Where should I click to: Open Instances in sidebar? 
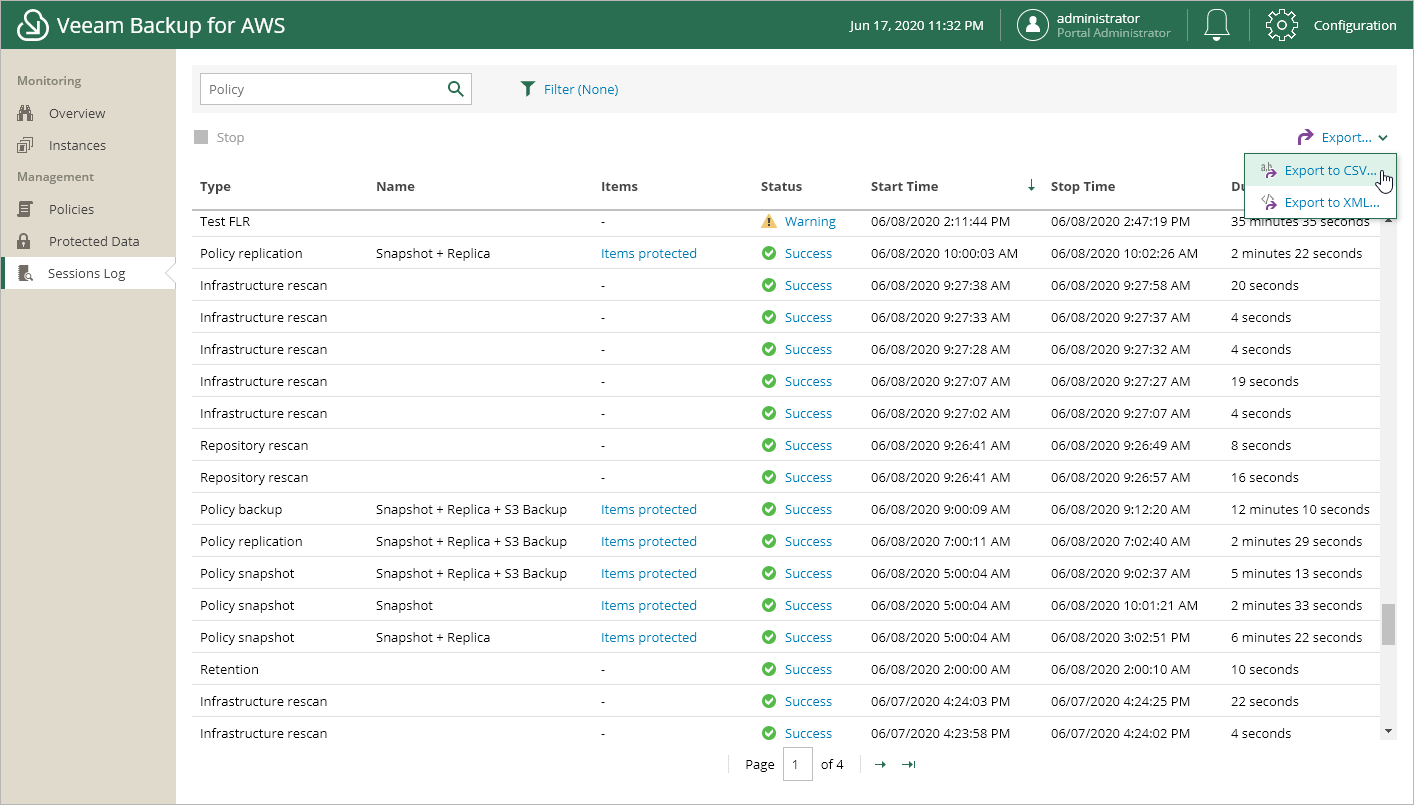click(77, 145)
